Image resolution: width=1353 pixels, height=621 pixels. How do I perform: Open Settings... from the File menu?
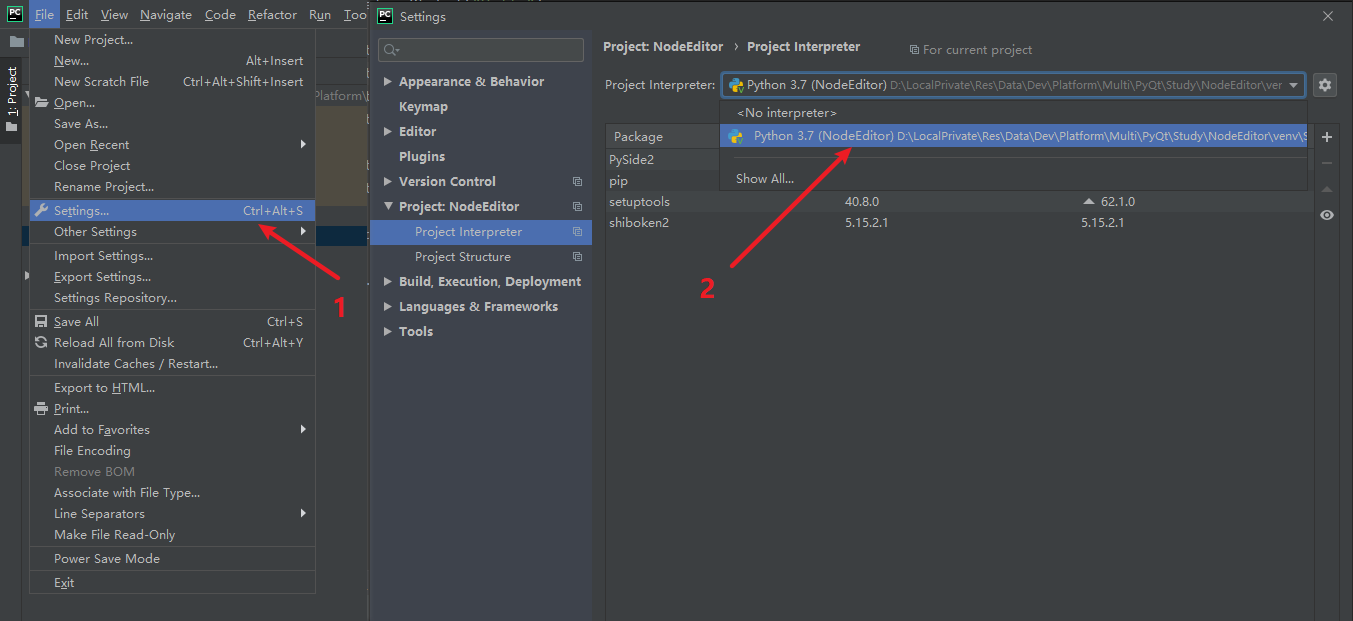pos(82,211)
